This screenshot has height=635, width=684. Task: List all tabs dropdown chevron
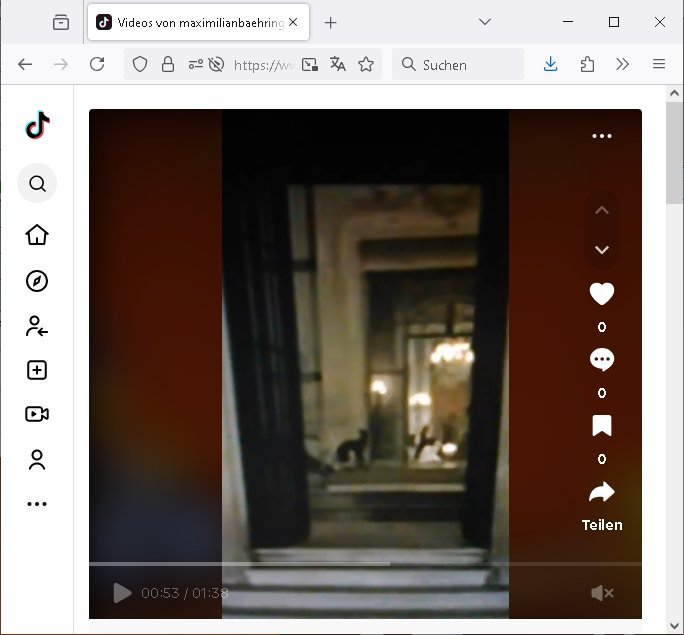[485, 22]
